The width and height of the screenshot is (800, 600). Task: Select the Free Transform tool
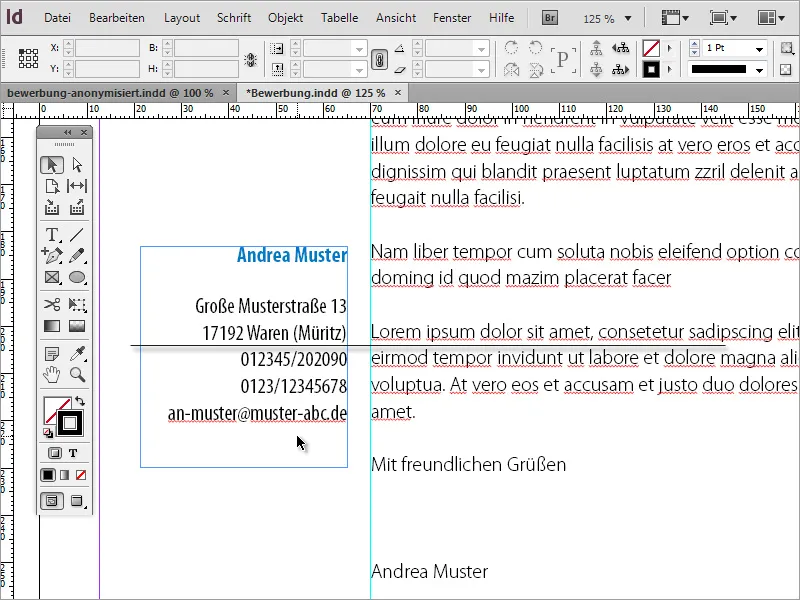click(x=77, y=305)
